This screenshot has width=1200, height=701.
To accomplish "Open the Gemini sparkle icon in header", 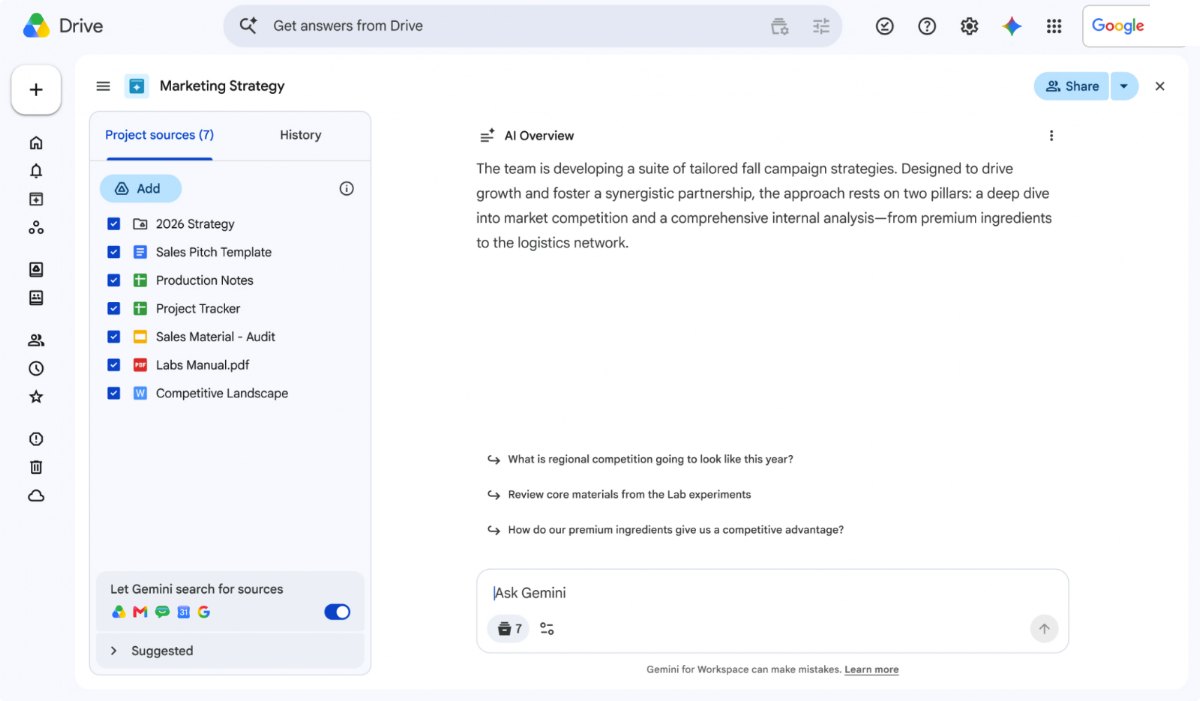I will 1012,27.
